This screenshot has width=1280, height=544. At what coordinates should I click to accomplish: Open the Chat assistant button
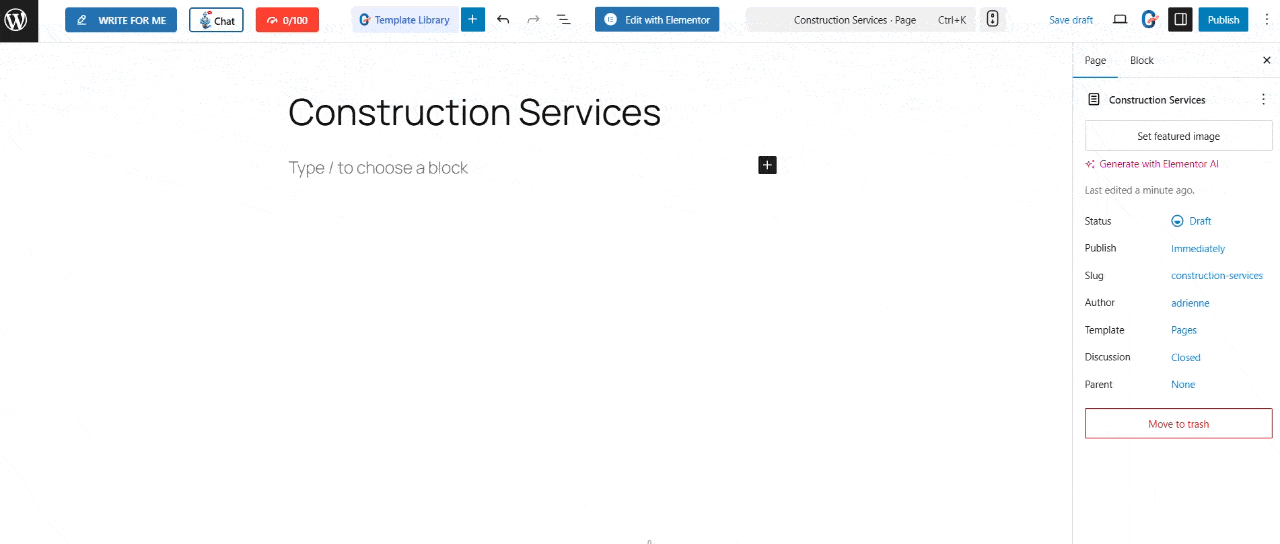click(216, 20)
